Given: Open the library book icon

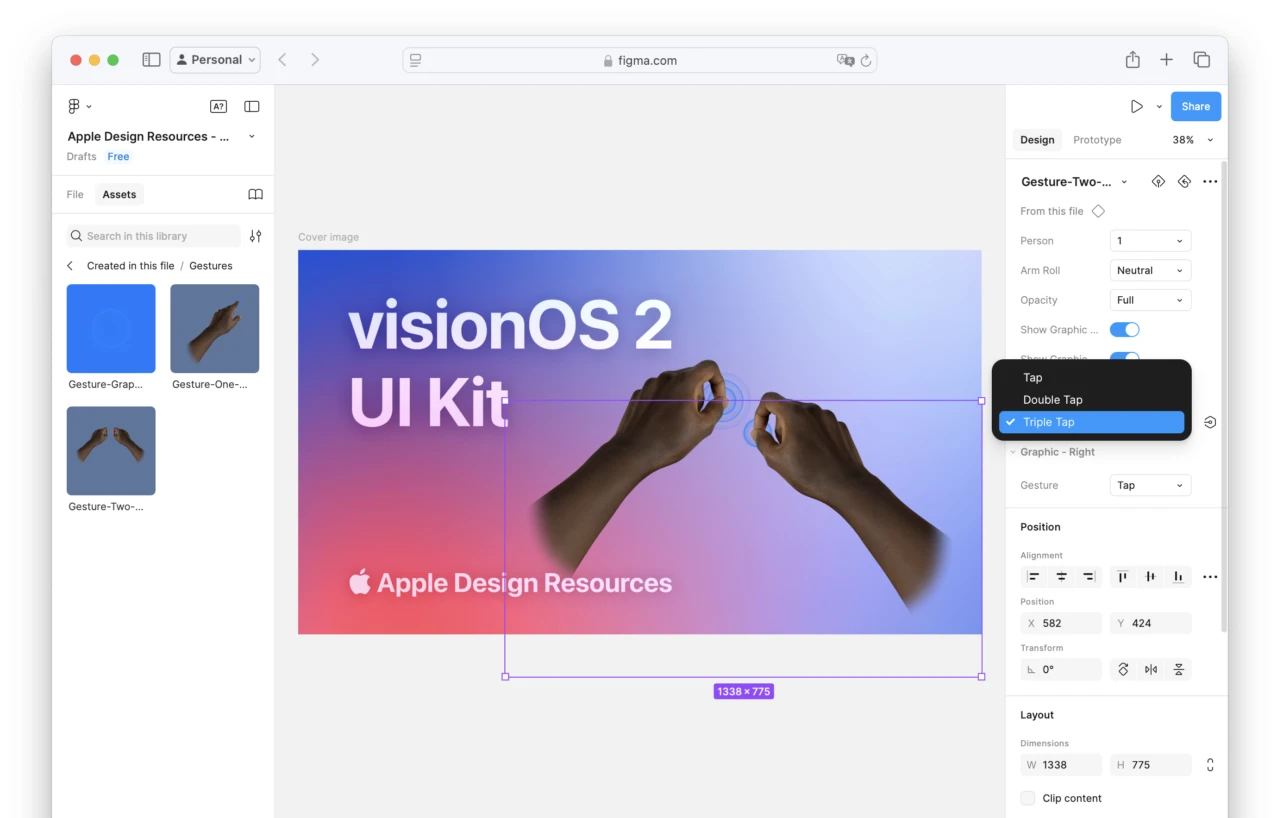Looking at the screenshot, I should coord(255,194).
